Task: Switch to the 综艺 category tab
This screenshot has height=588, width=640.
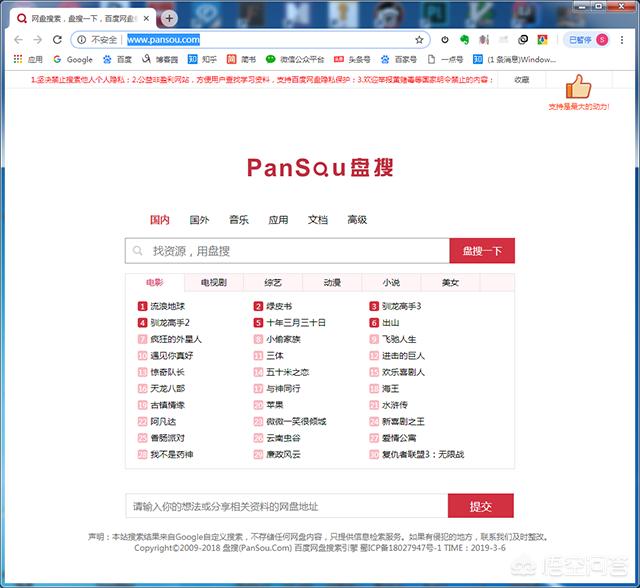Action: 273,282
